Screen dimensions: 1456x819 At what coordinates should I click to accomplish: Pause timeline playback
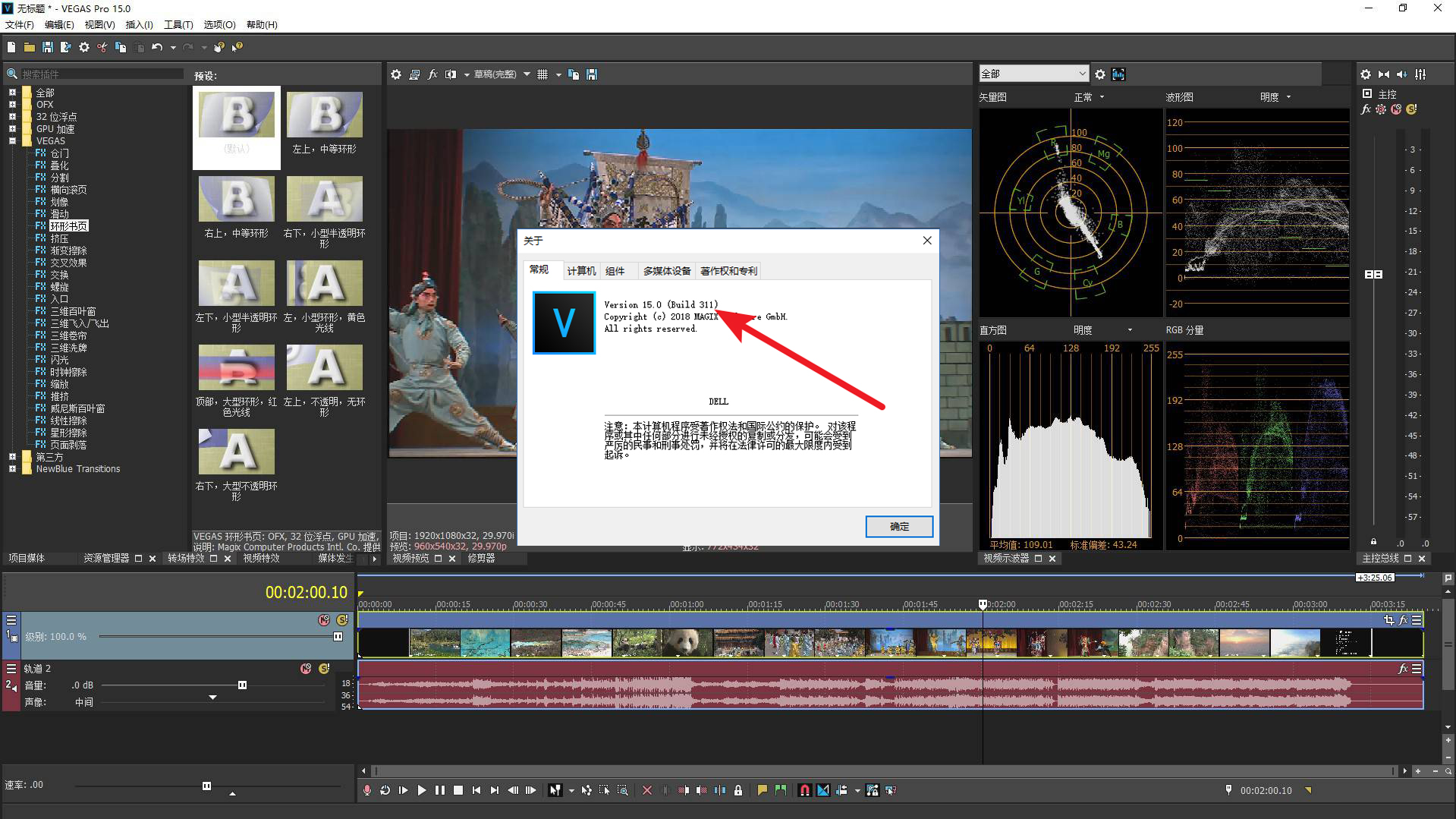click(x=440, y=790)
